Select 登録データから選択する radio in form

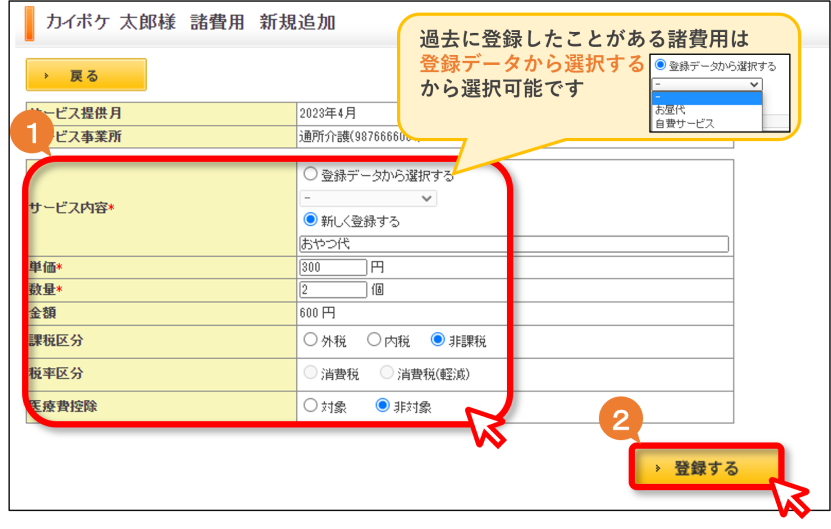click(311, 174)
